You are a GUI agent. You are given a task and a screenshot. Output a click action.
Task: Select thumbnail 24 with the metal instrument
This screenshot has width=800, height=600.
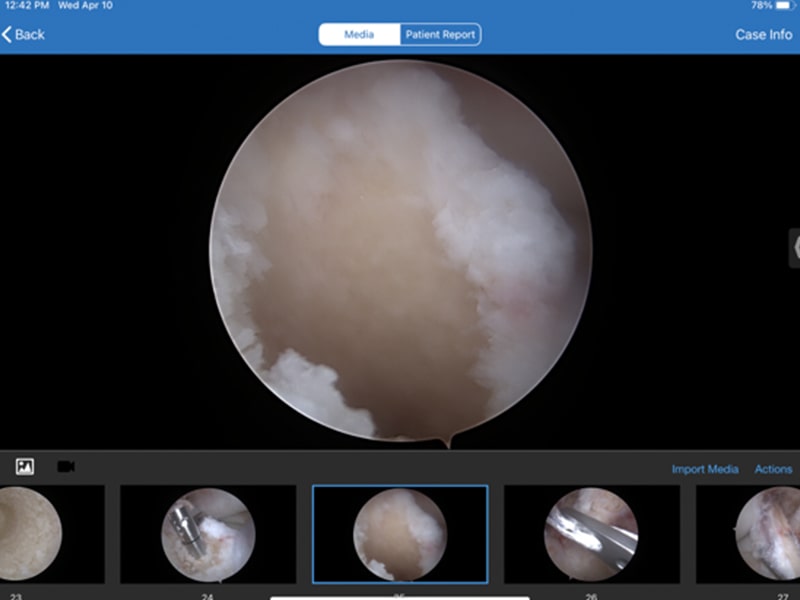click(208, 534)
